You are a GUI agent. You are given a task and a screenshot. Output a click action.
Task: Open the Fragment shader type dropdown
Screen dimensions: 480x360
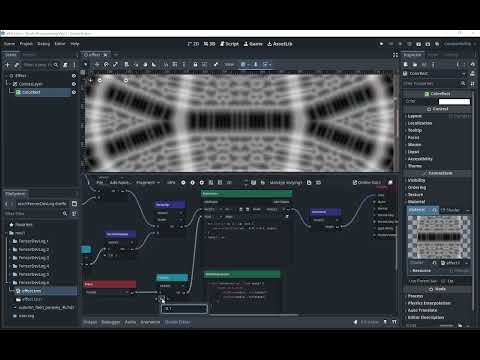pos(148,183)
